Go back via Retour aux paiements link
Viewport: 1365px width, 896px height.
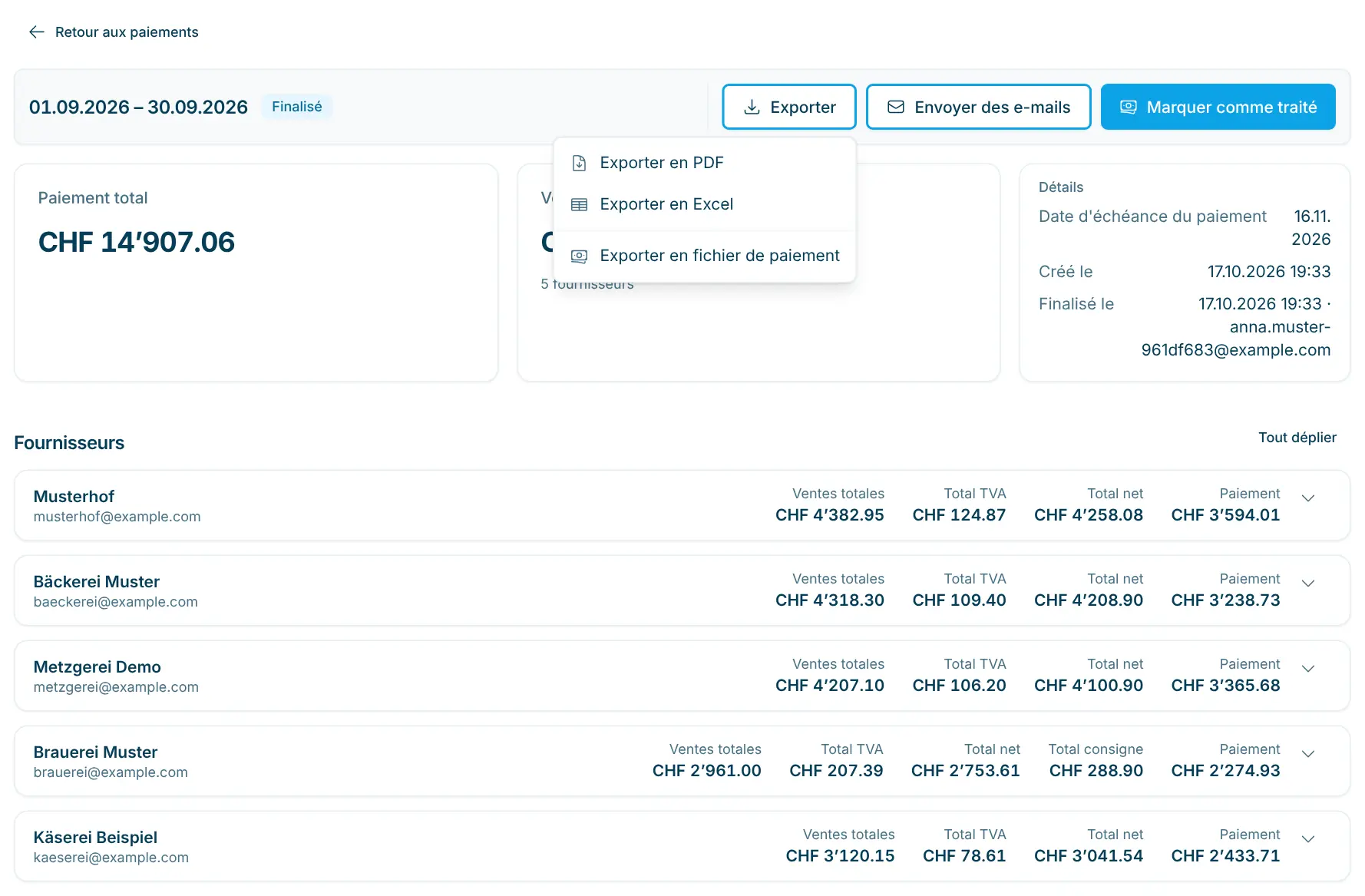pyautogui.click(x=114, y=31)
